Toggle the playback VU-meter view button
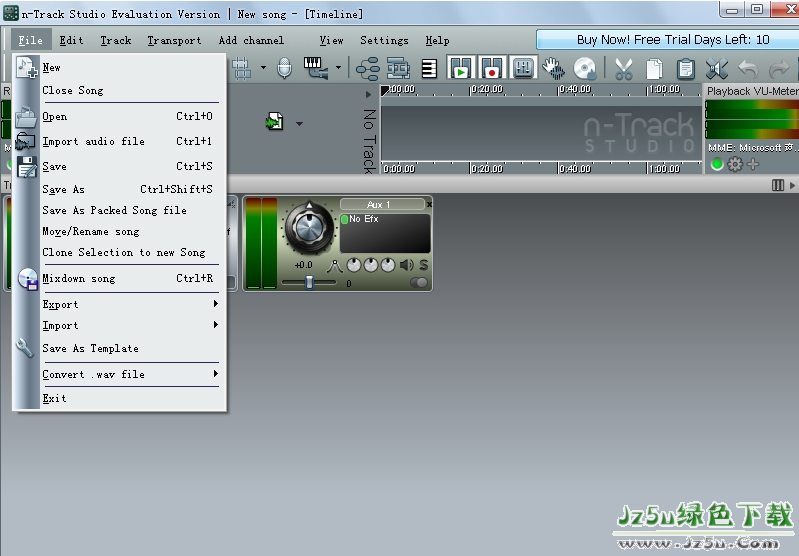Viewport: 799px width, 556px height. tap(461, 68)
